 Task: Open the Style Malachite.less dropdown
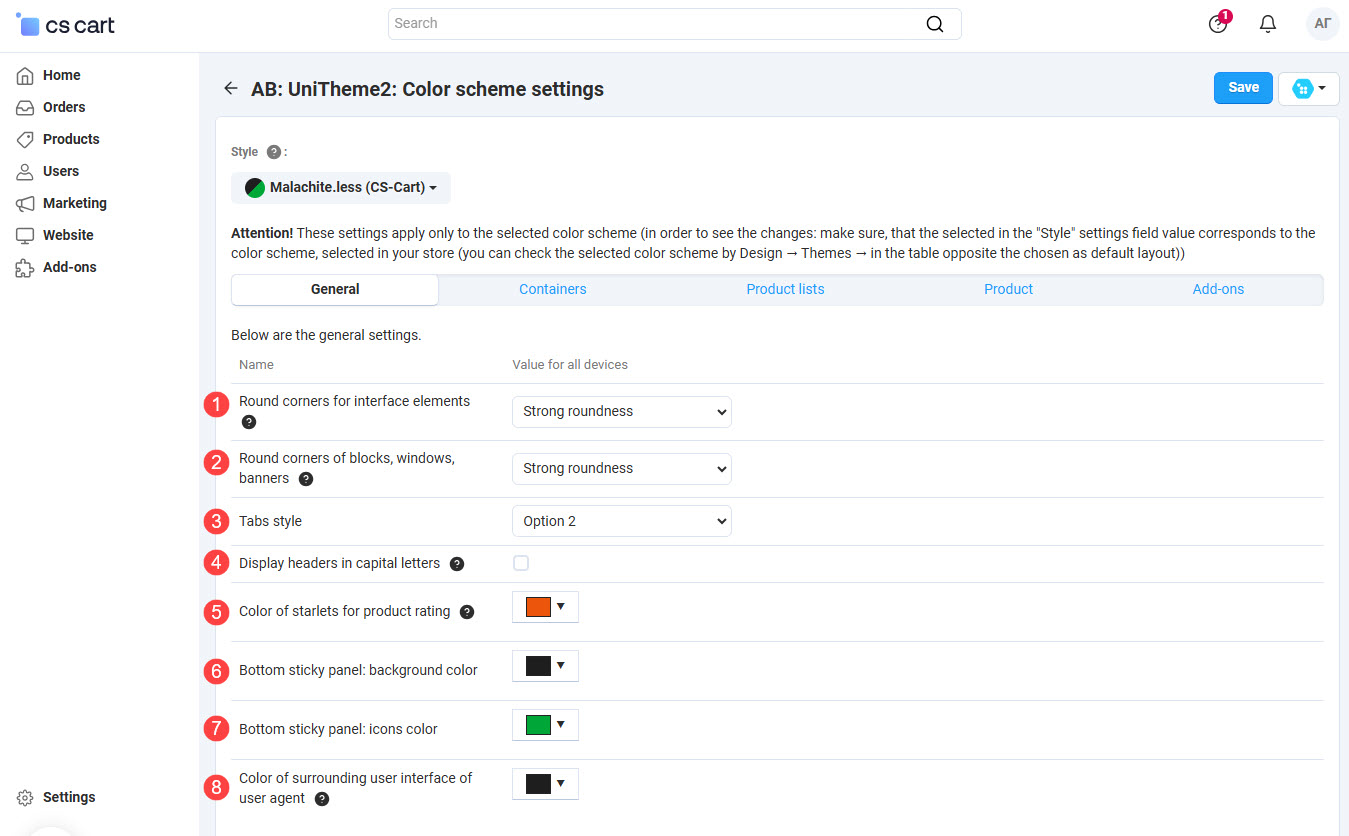(341, 187)
